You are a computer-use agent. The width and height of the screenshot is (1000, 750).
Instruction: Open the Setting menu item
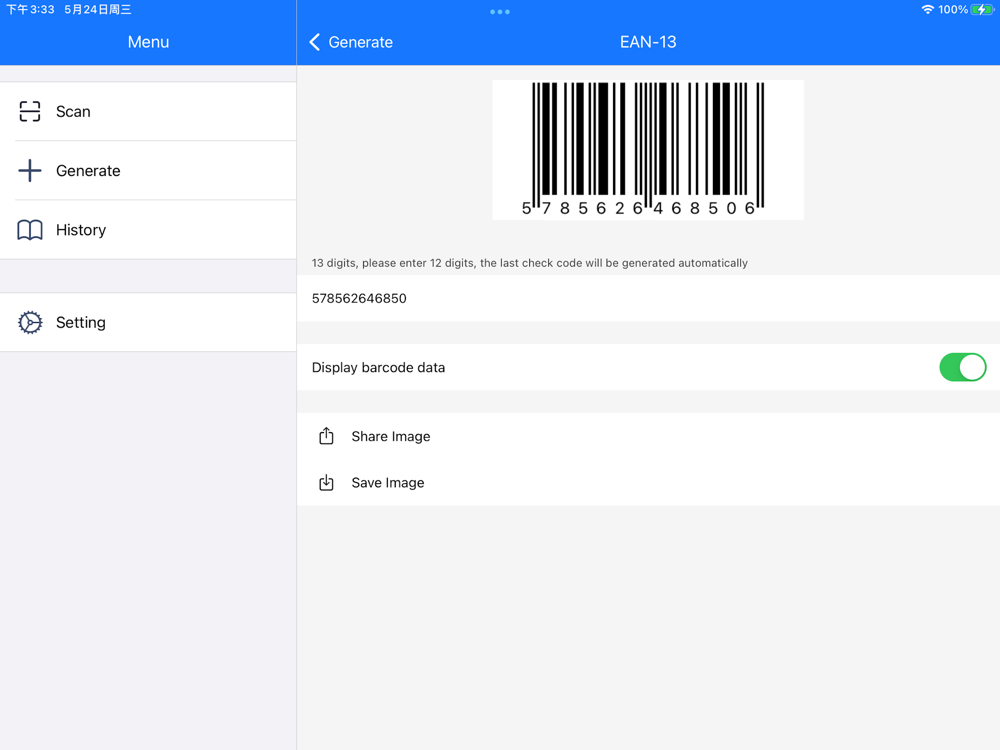[x=148, y=322]
